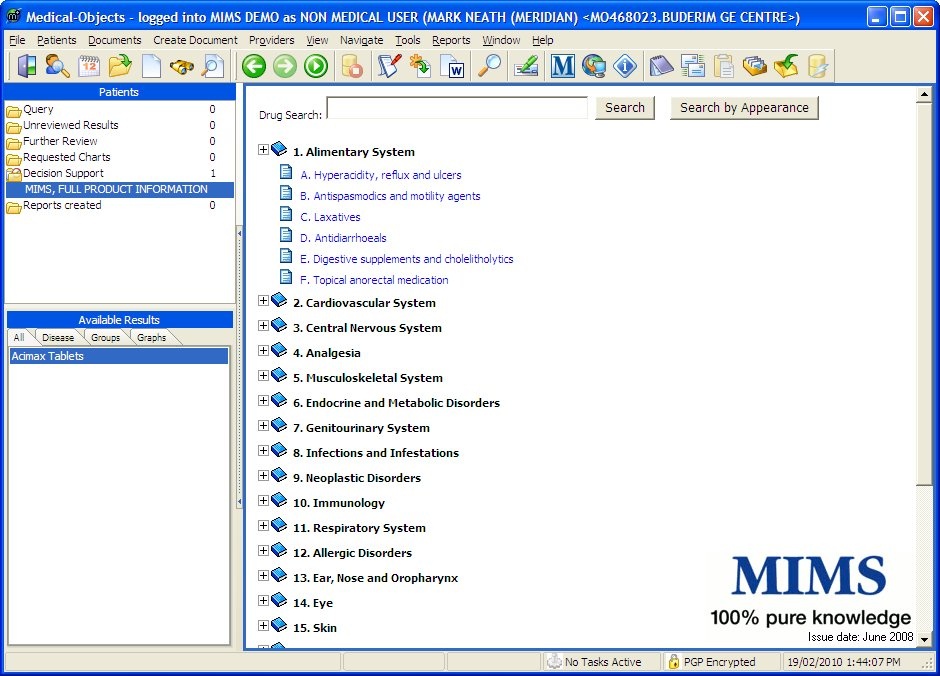The image size is (940, 676).
Task: Click the purple notepad icon
Action: pos(661,66)
